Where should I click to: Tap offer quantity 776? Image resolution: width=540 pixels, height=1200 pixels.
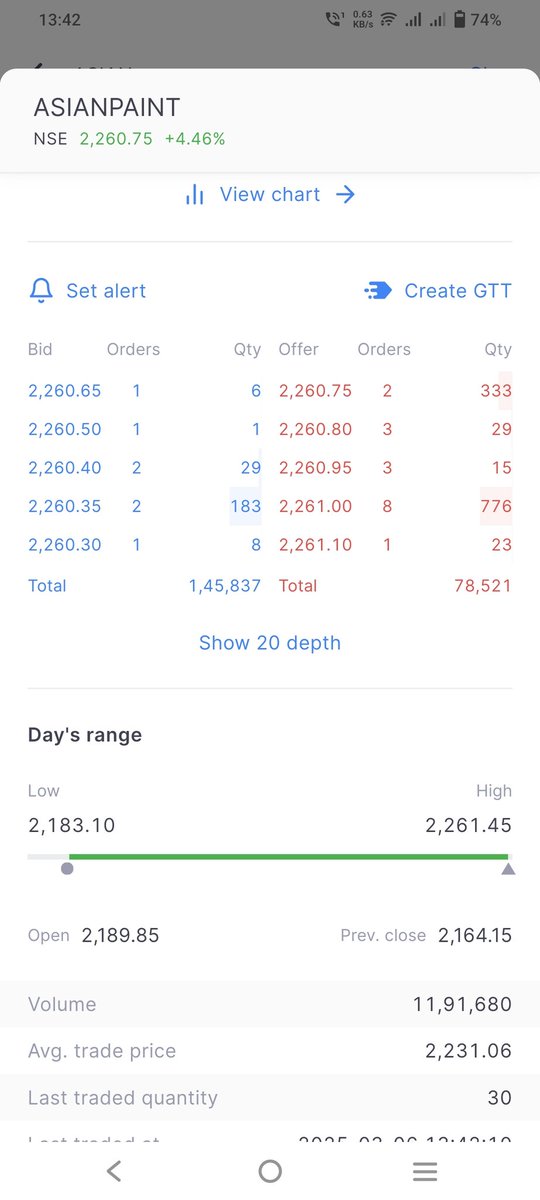(496, 506)
